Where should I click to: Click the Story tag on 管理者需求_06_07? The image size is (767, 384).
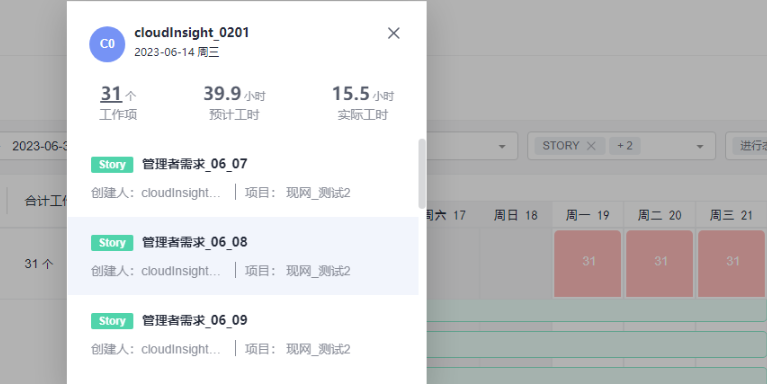[112, 164]
